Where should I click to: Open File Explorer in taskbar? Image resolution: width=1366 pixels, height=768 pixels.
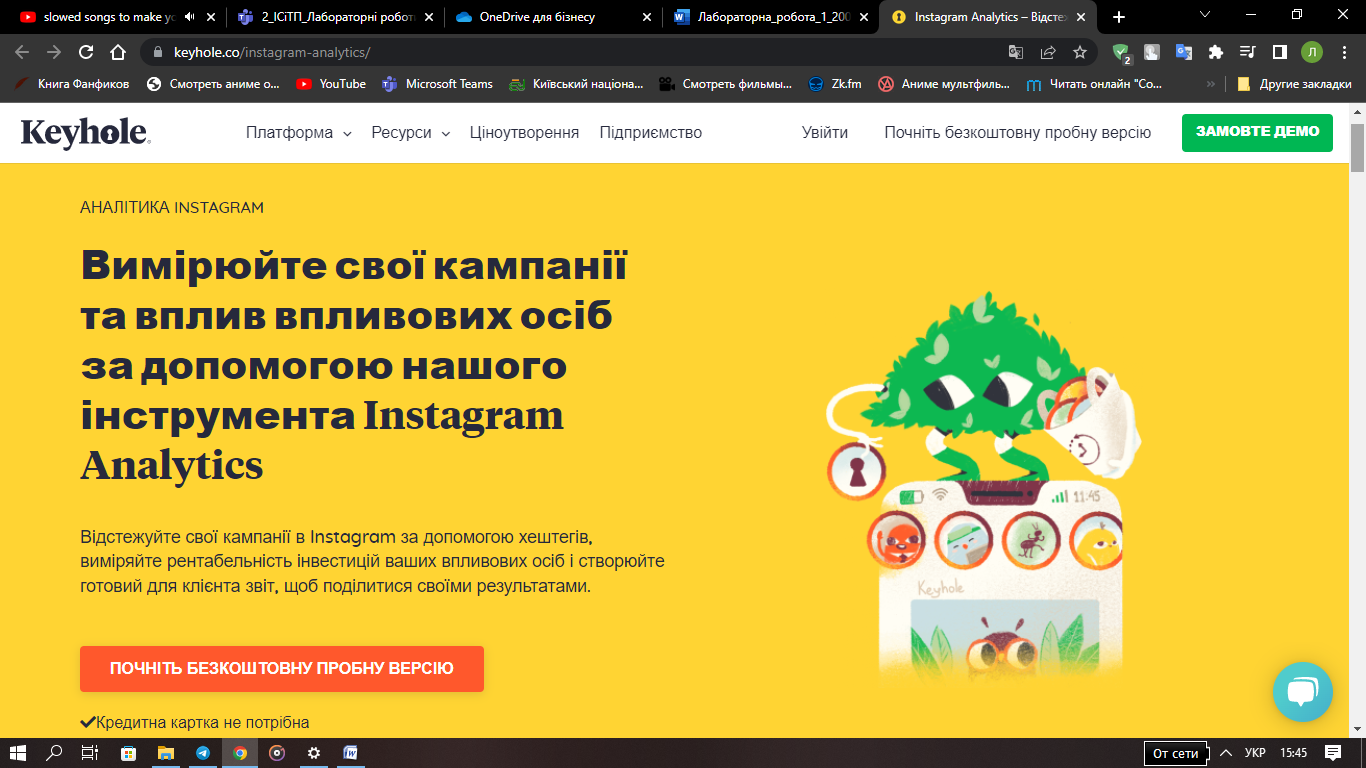(x=166, y=753)
